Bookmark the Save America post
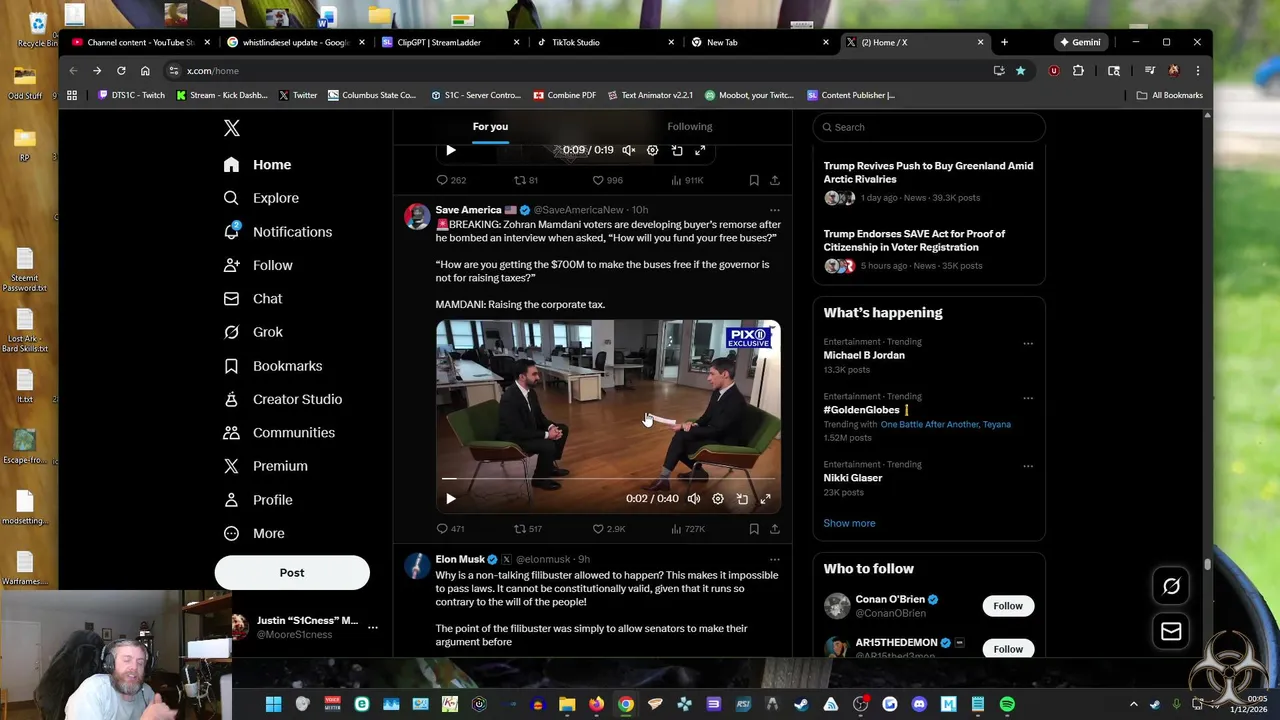 (x=754, y=529)
